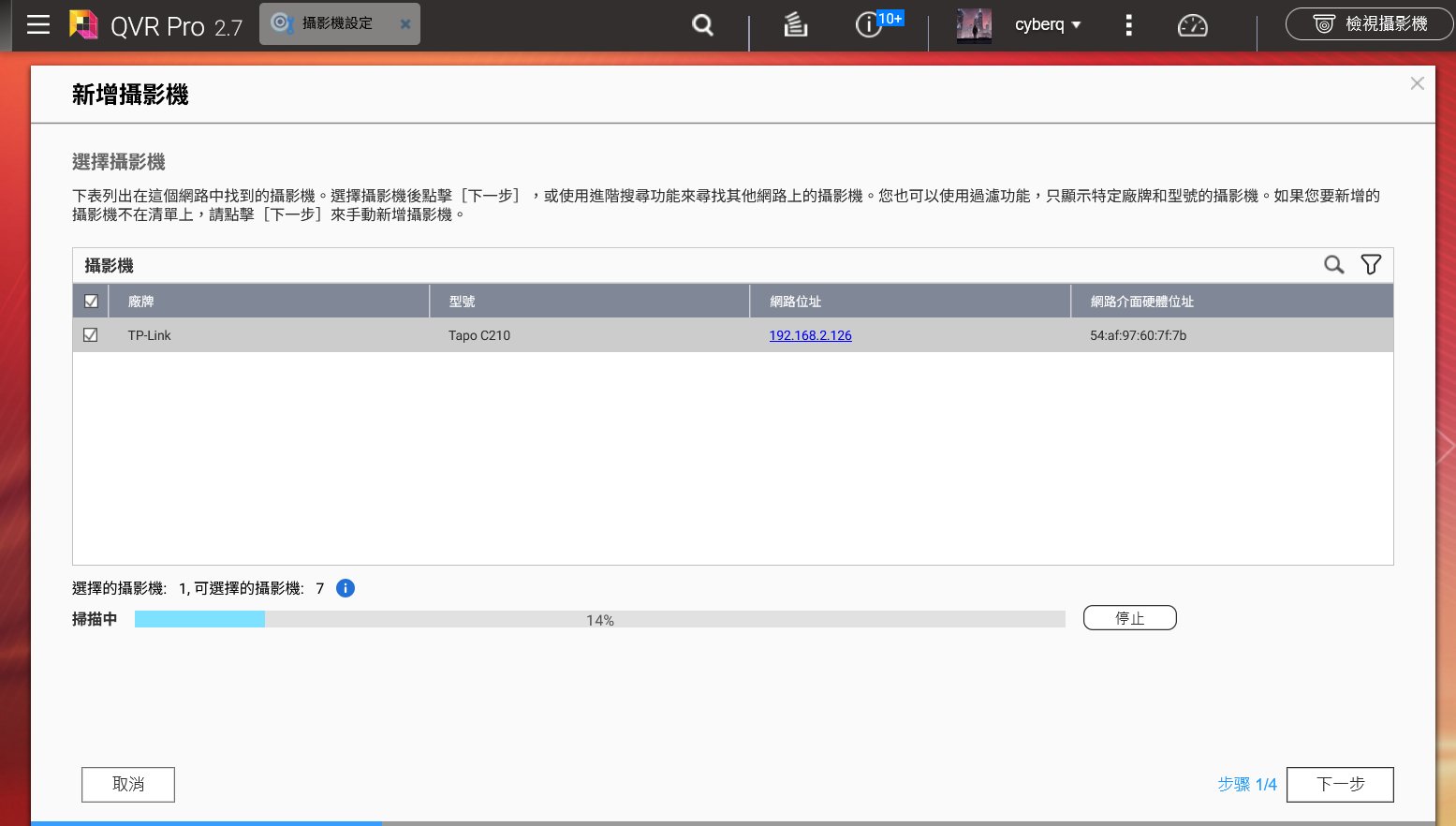Viewport: 1456px width, 826px height.
Task: Click the QVR Pro logo icon
Action: click(83, 24)
